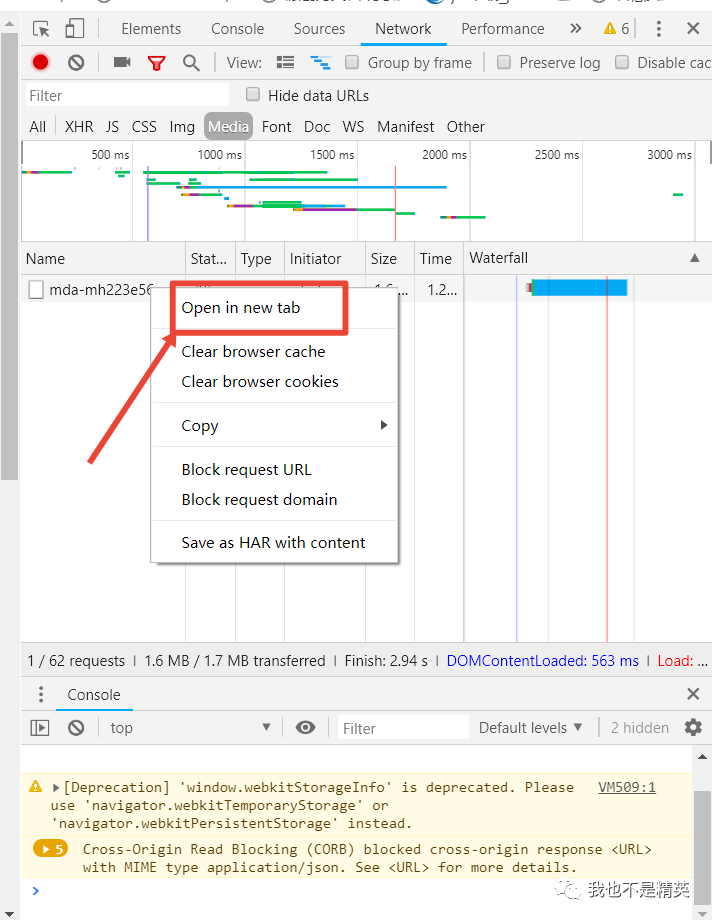Screen dimensions: 712x920
Task: Filter requests by Other
Action: pyautogui.click(x=465, y=127)
